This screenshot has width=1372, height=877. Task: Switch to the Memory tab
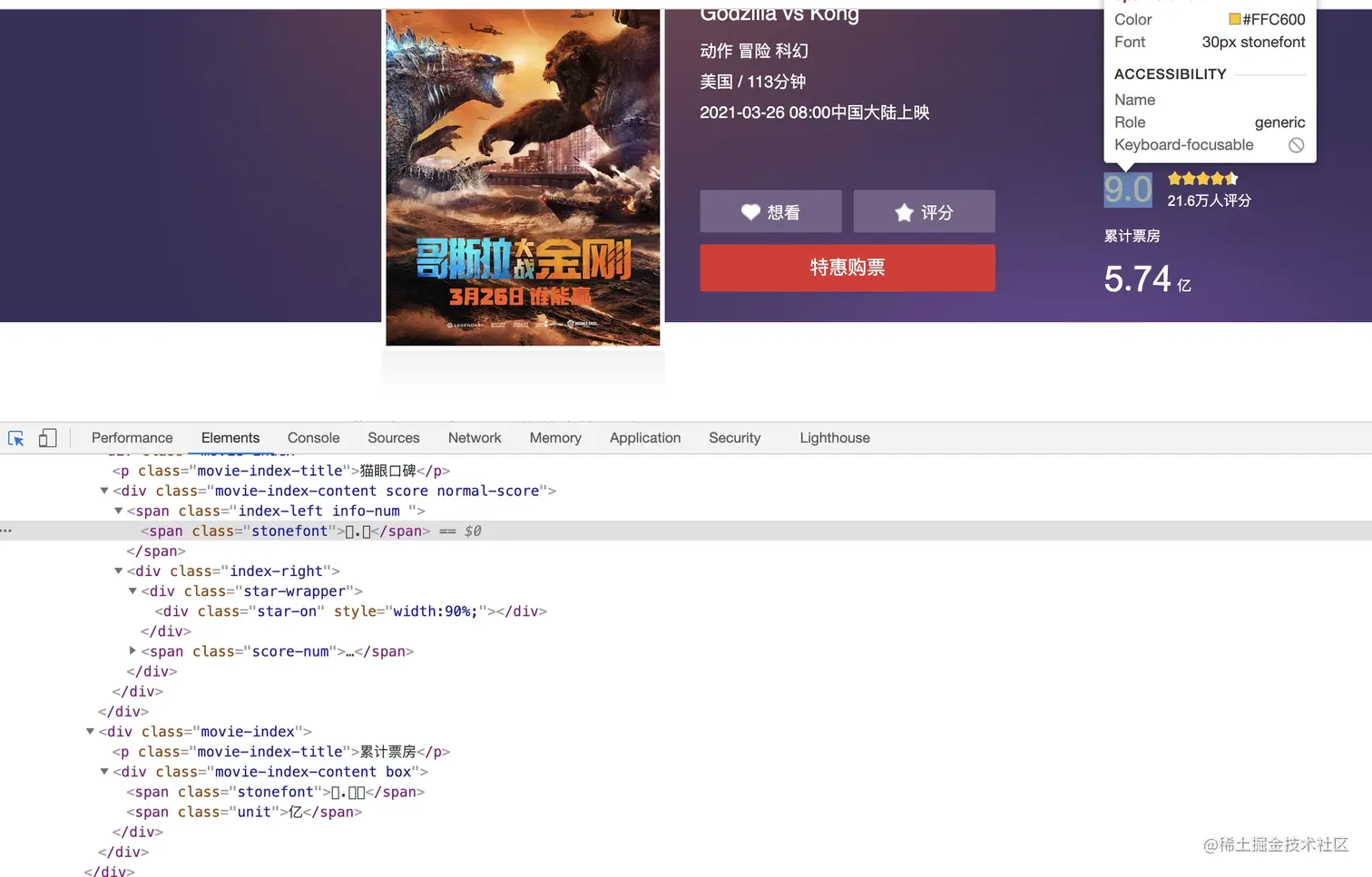point(555,438)
